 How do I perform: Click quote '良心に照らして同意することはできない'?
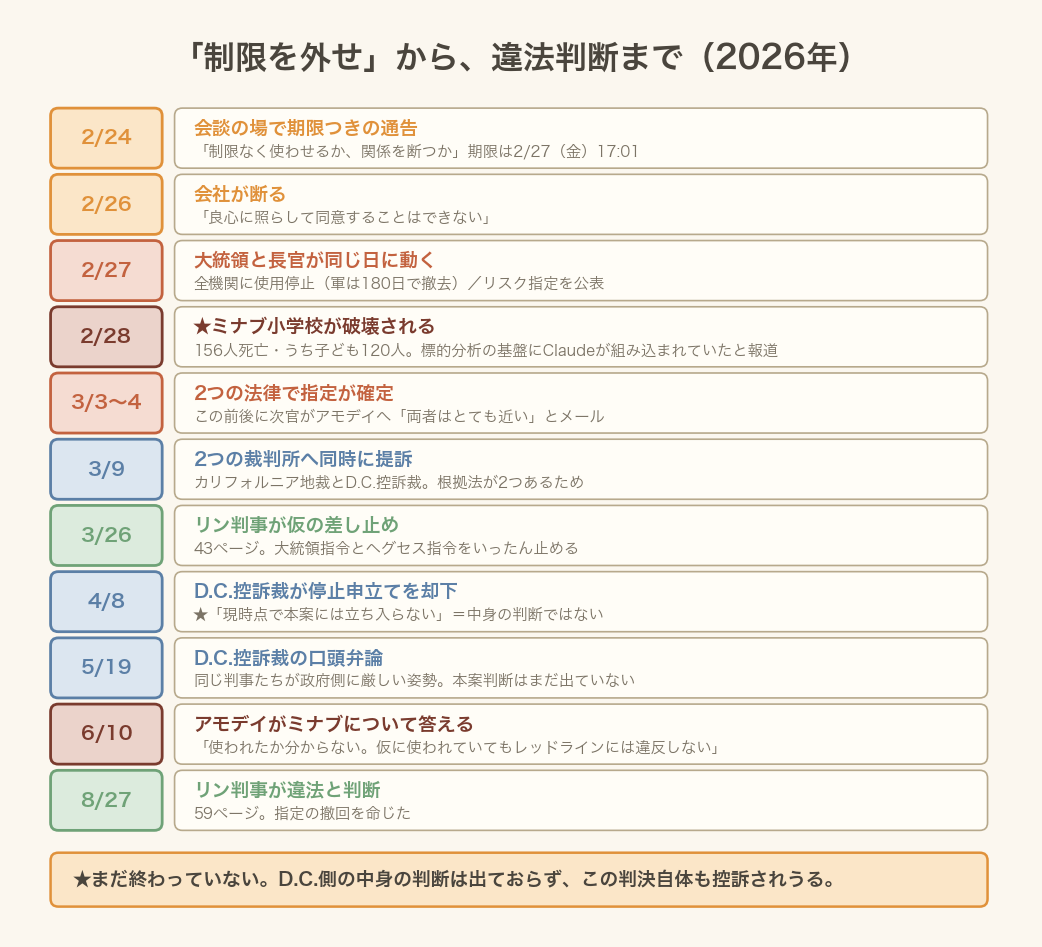[346, 217]
